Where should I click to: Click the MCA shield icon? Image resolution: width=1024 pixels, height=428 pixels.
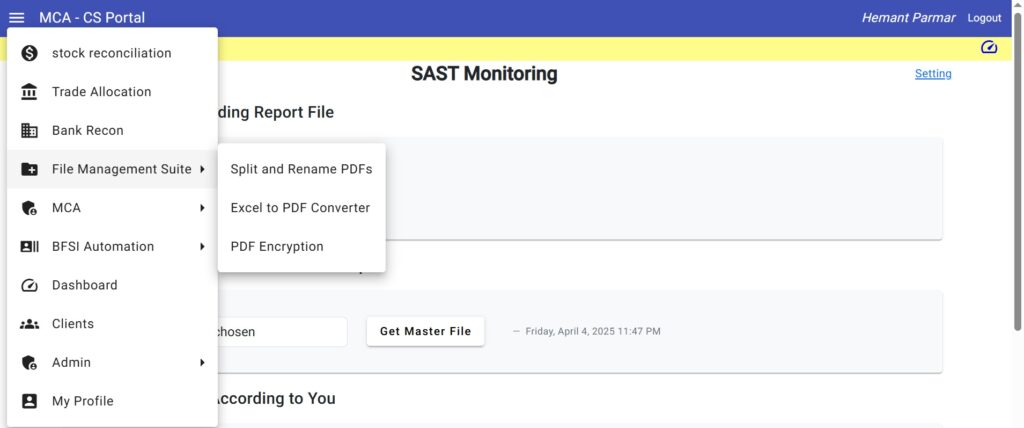point(30,208)
